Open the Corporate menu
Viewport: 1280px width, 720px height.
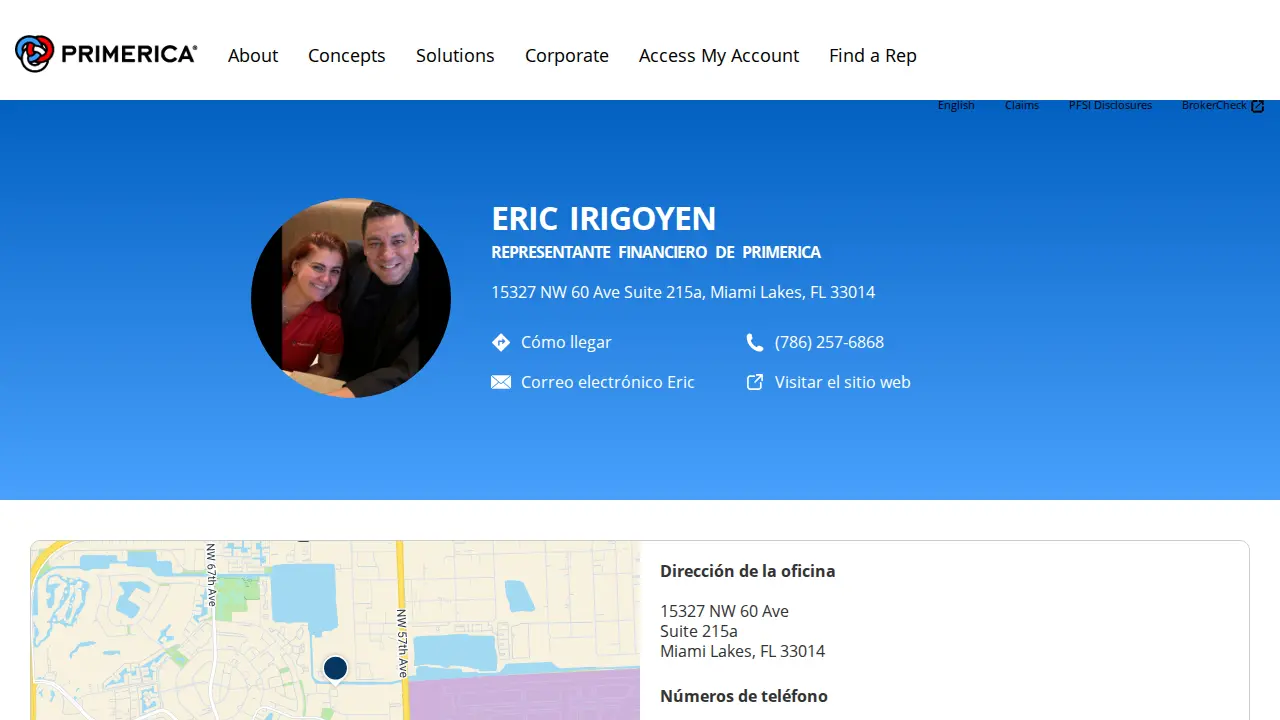[x=567, y=55]
